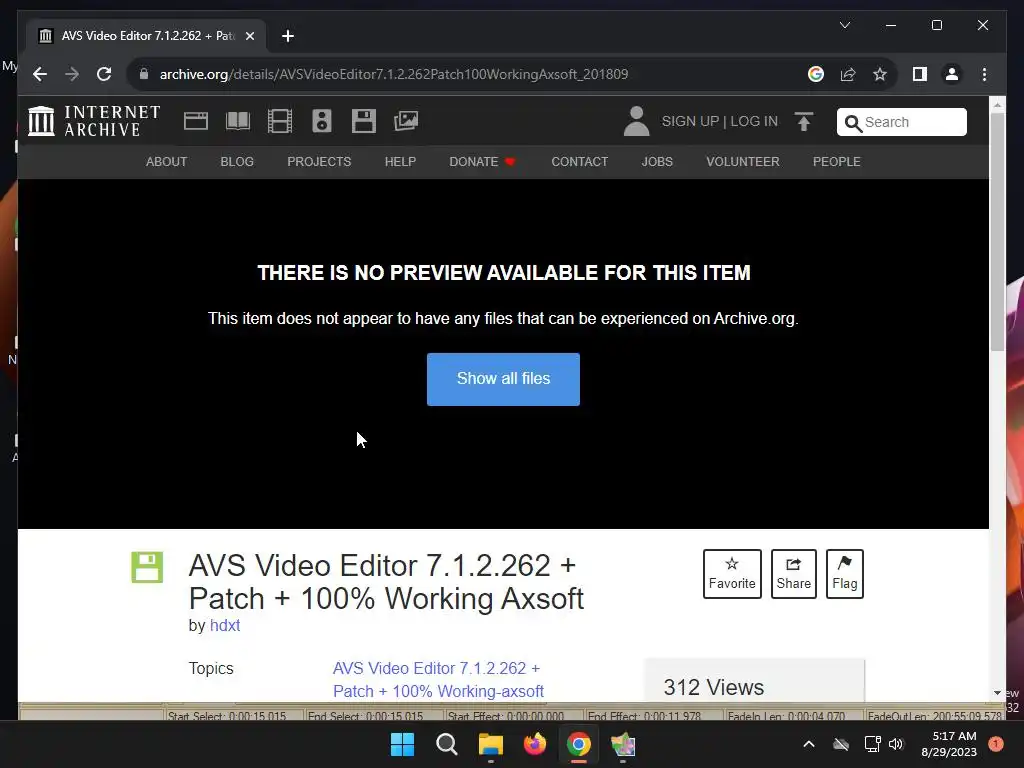The image size is (1024, 768).
Task: Show hidden tray icons chevron
Action: (808, 744)
